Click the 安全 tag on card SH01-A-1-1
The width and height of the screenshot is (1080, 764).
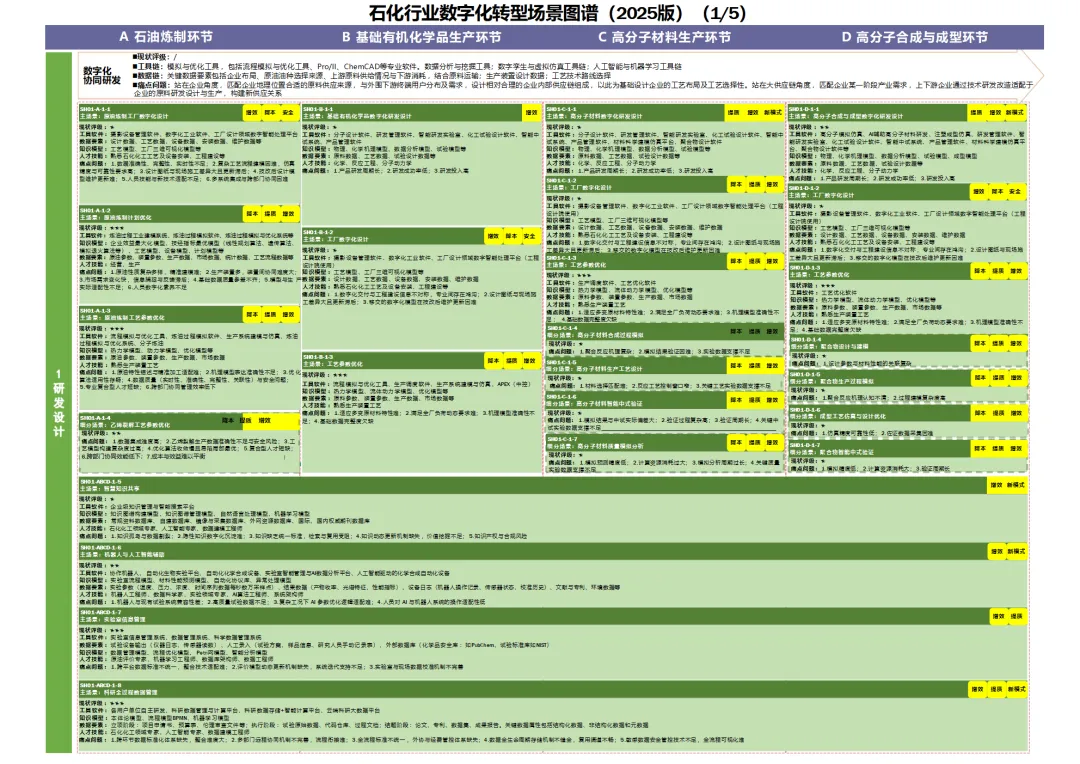(x=288, y=112)
